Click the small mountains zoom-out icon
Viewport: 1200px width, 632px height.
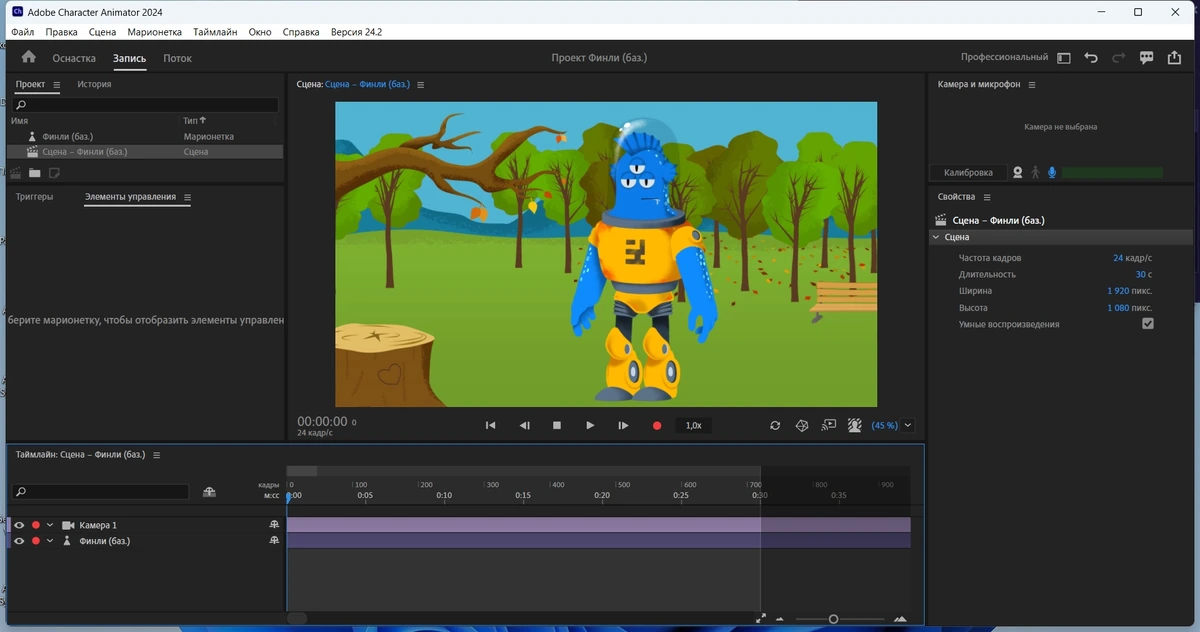click(780, 620)
